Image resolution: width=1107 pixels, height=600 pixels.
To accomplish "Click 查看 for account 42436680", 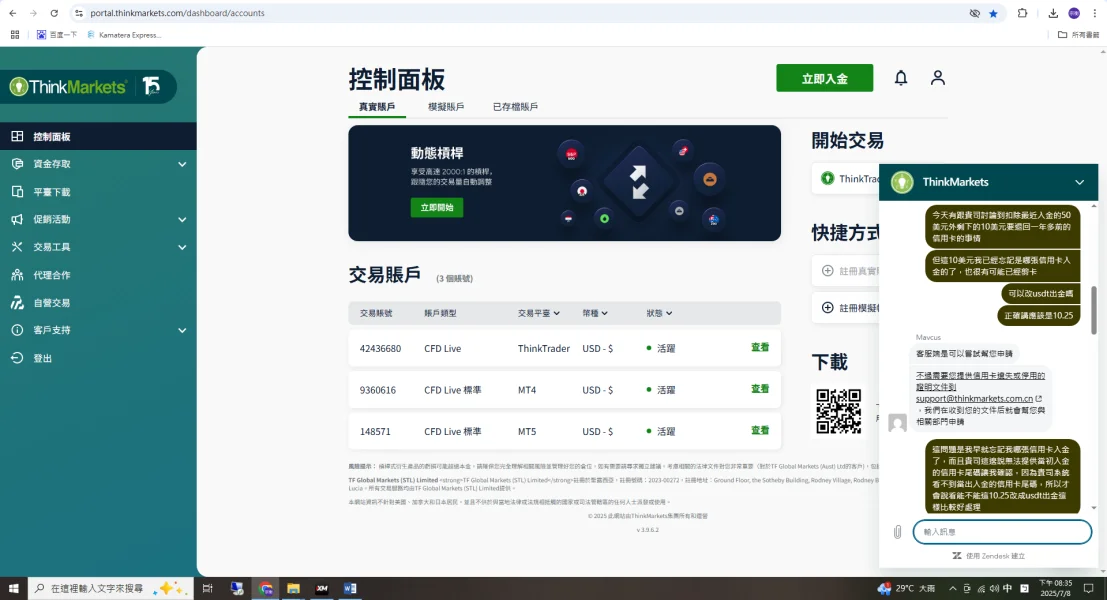I will click(760, 347).
